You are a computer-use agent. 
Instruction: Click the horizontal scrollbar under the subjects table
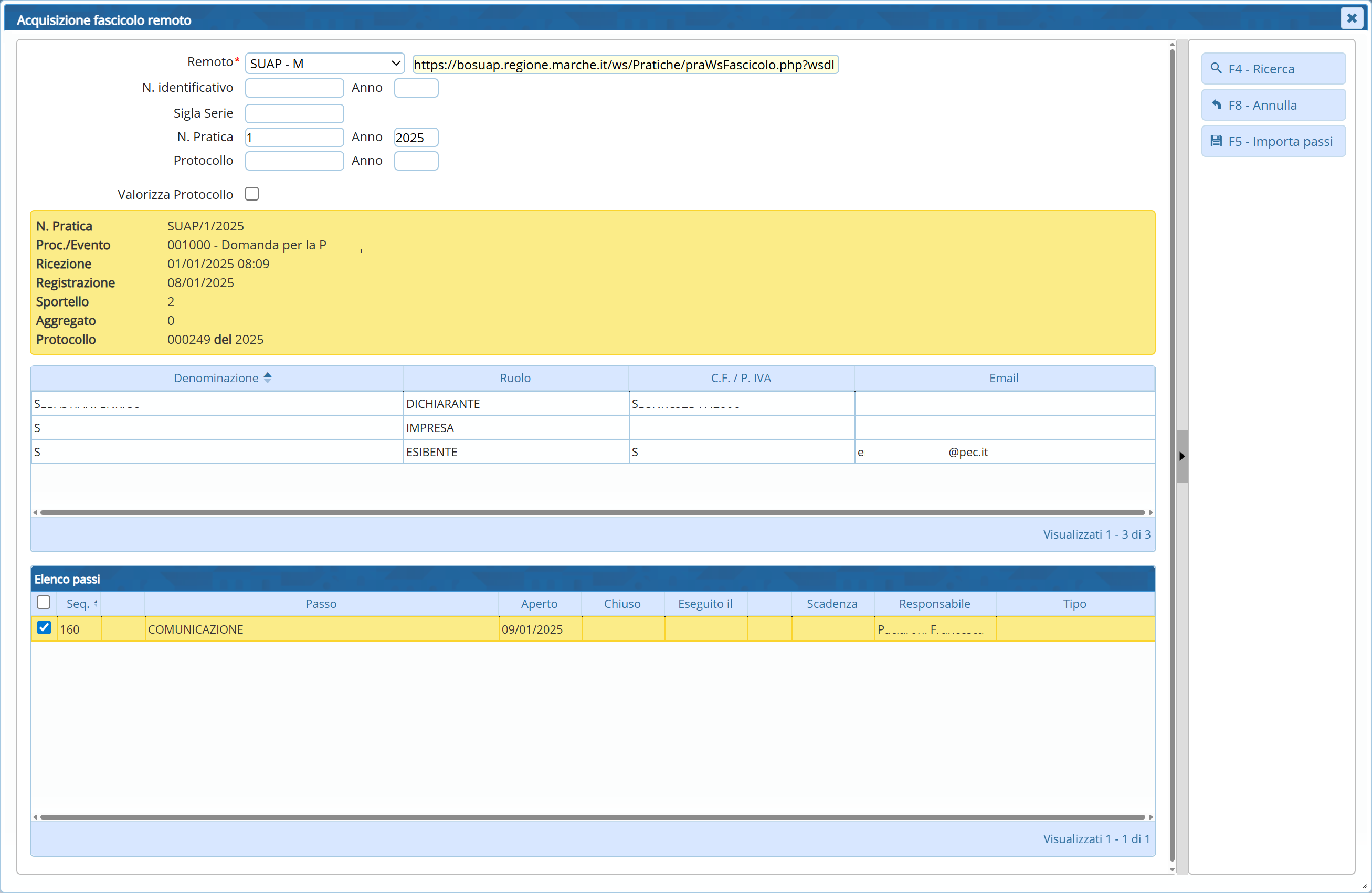tap(592, 512)
